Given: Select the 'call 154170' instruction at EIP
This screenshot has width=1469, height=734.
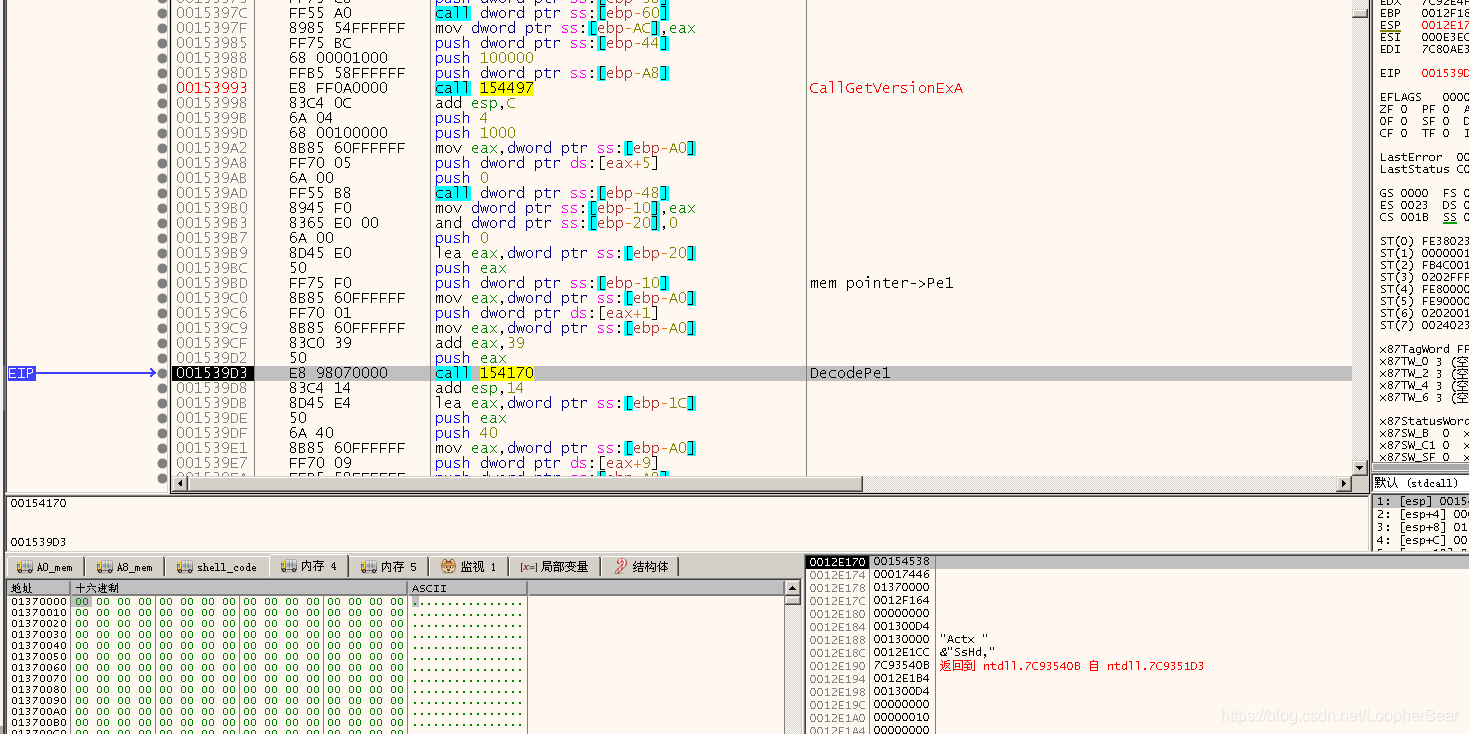Looking at the screenshot, I should coord(484,373).
